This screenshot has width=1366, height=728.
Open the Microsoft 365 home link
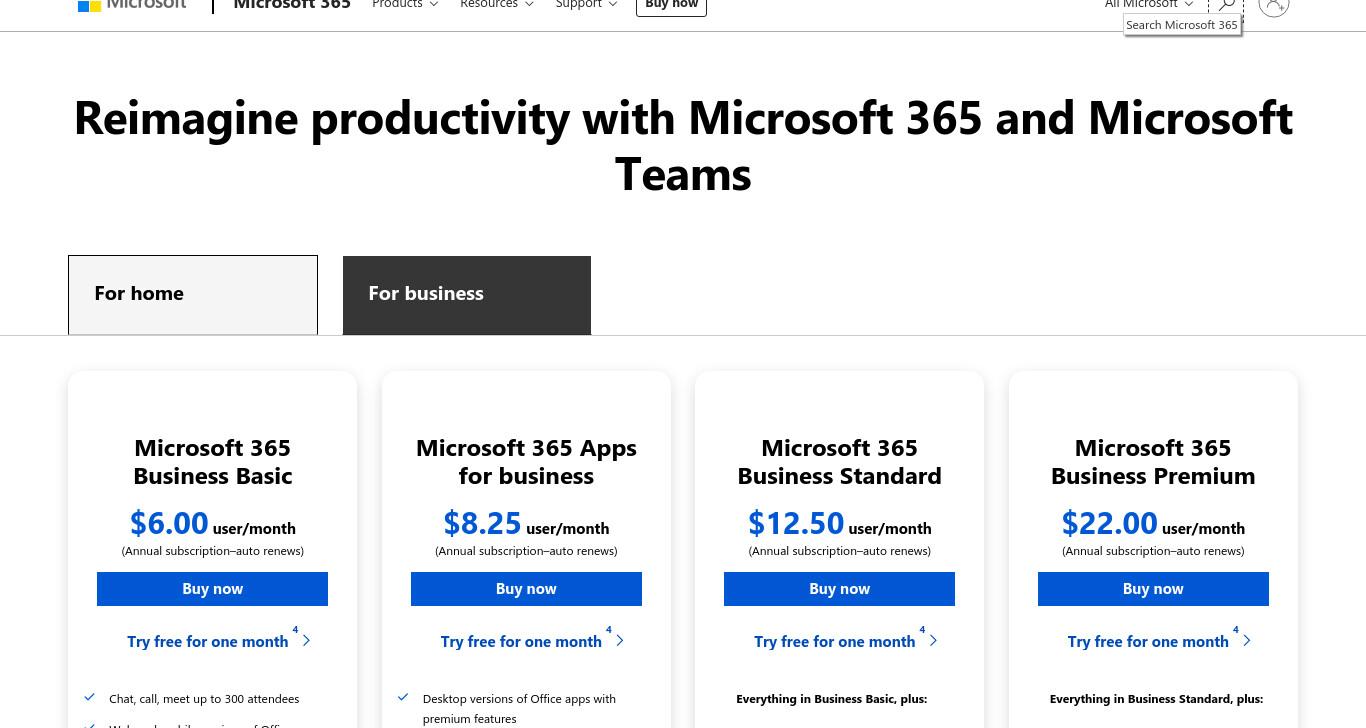pyautogui.click(x=292, y=4)
